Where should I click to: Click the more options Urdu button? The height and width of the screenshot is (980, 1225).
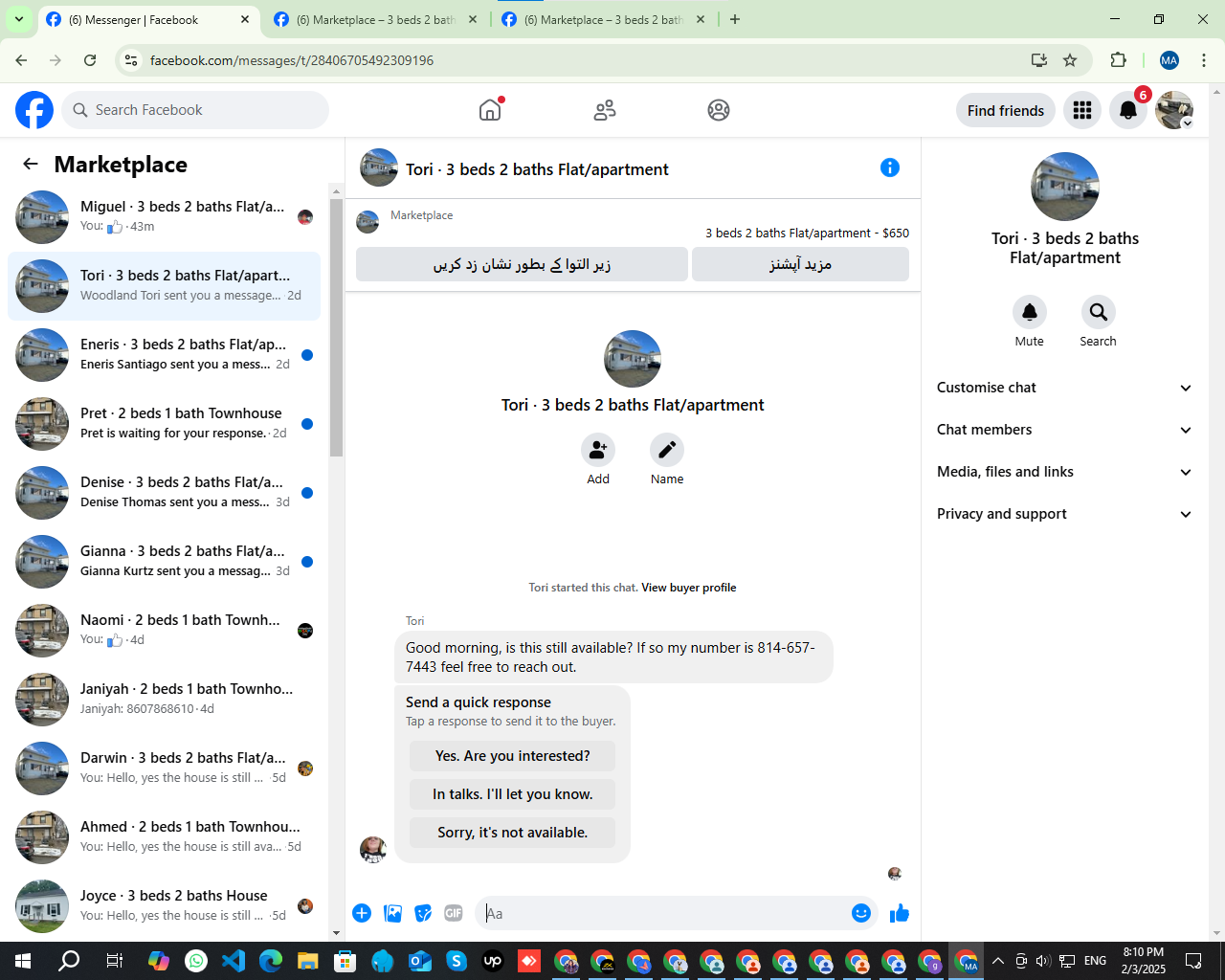(x=800, y=264)
